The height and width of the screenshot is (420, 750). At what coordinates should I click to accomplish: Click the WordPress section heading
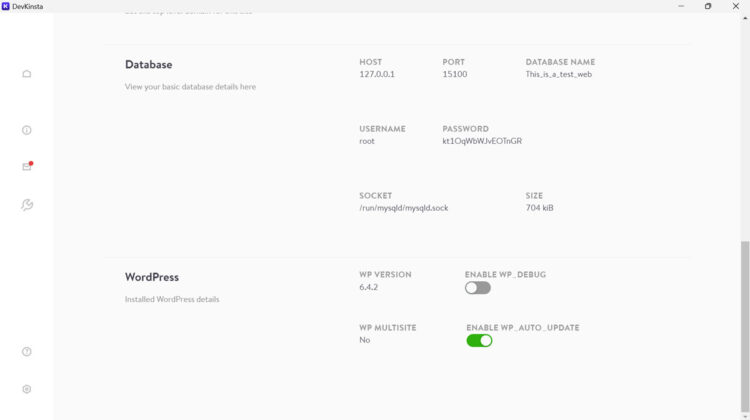pyautogui.click(x=152, y=277)
